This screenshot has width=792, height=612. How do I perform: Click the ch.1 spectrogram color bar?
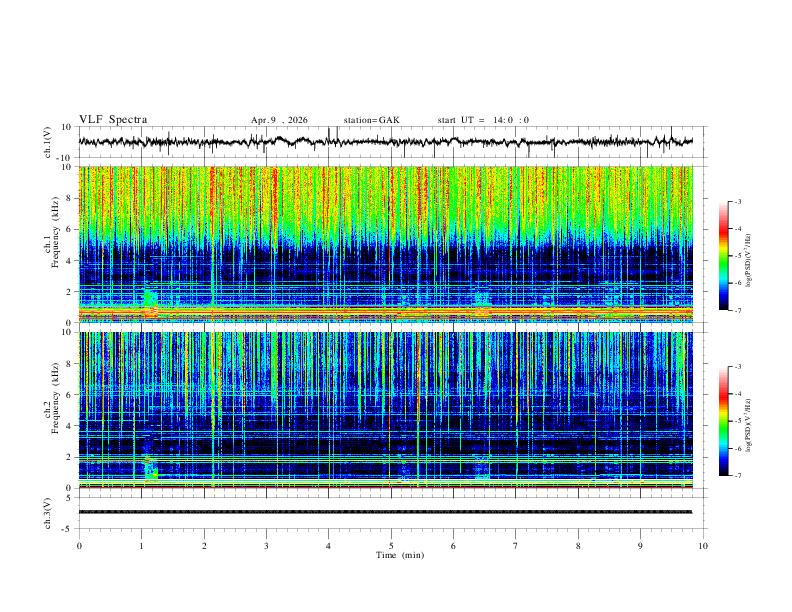[723, 256]
